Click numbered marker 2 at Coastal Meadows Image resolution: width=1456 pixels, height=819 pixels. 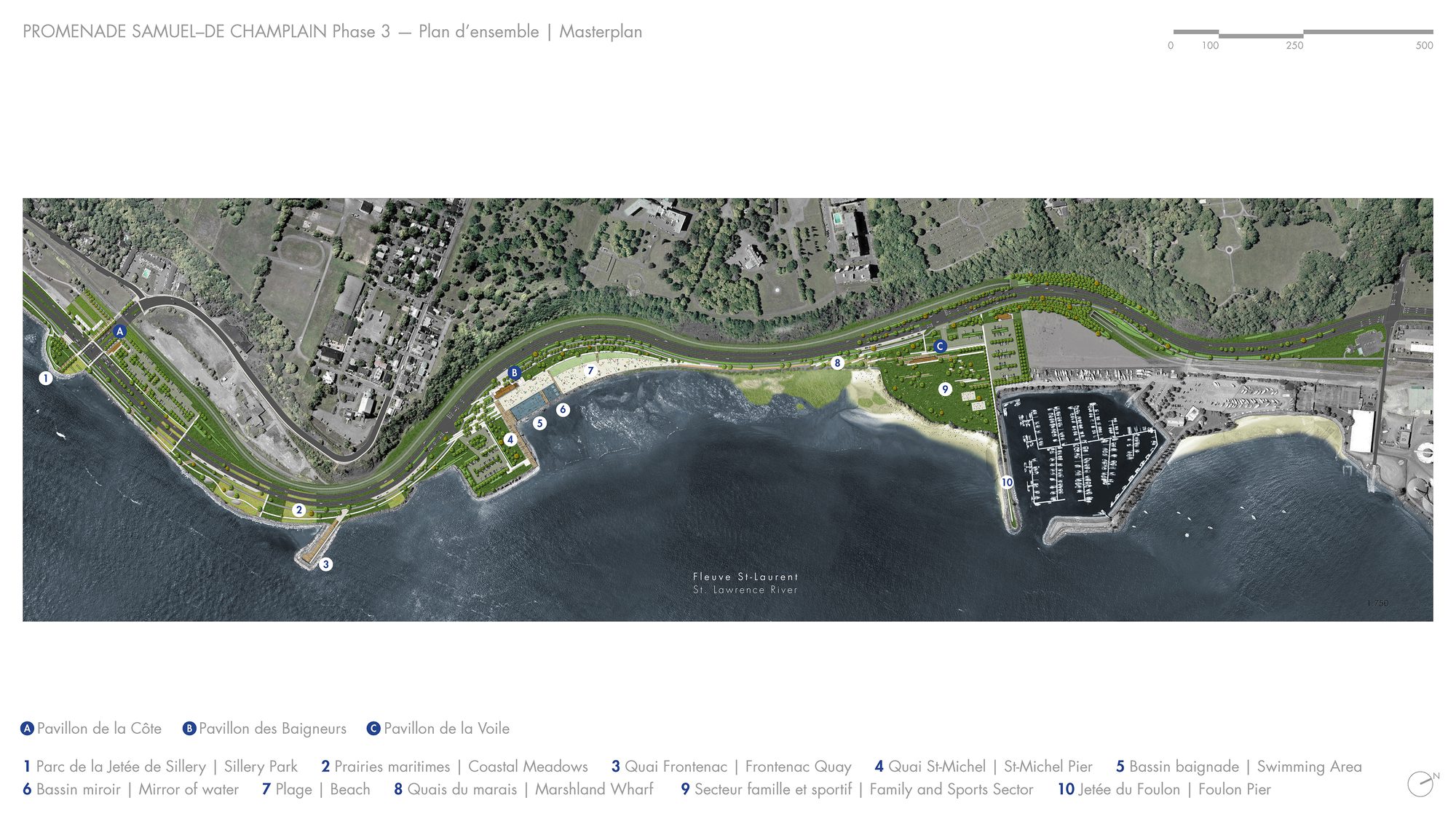pyautogui.click(x=298, y=510)
